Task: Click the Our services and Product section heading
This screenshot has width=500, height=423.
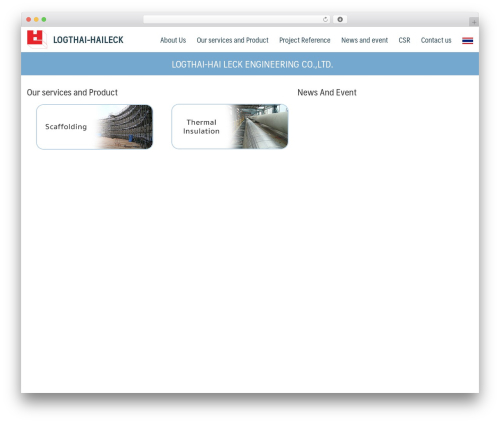Action: coord(72,92)
